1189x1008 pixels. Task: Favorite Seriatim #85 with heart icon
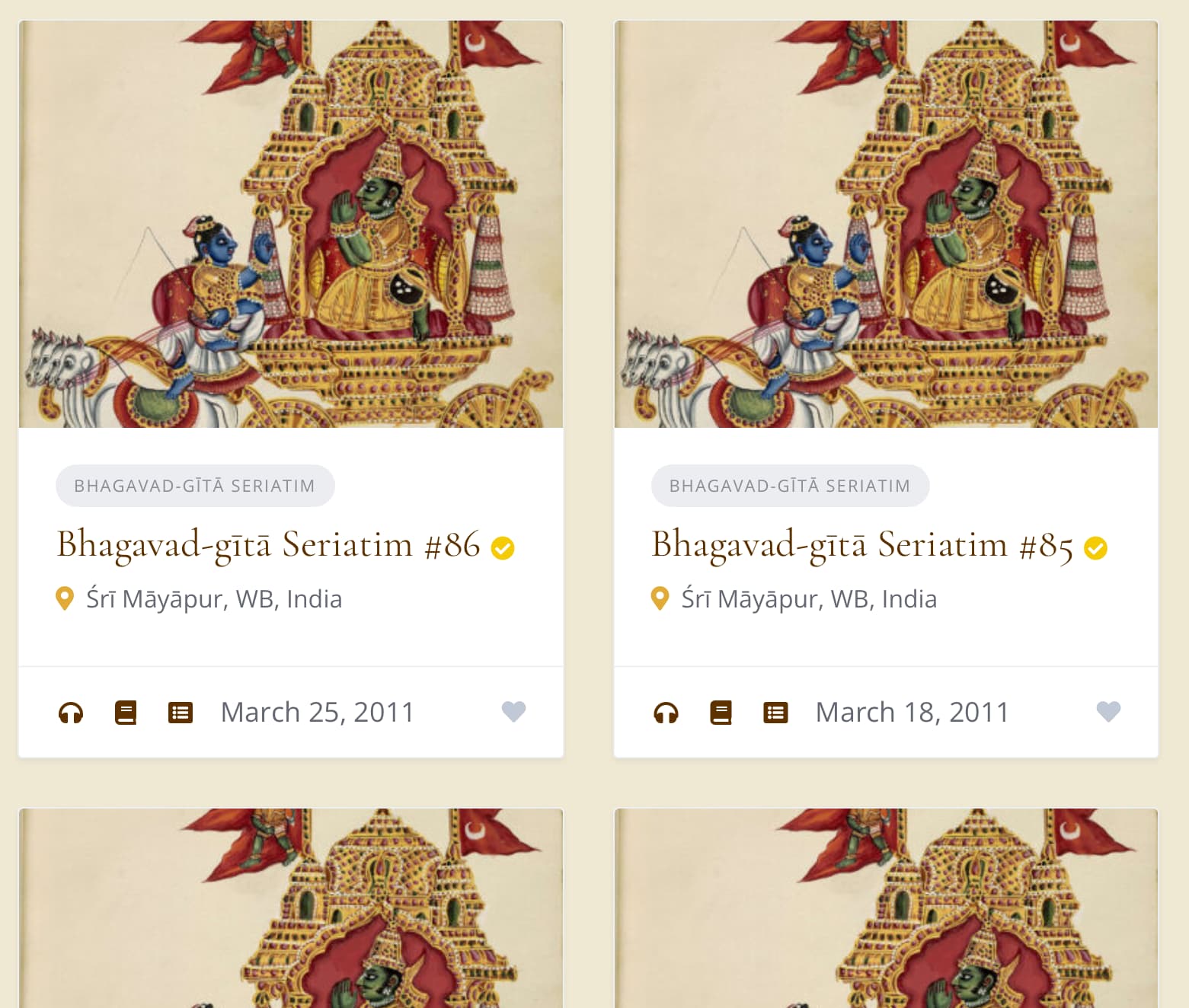tap(1108, 712)
